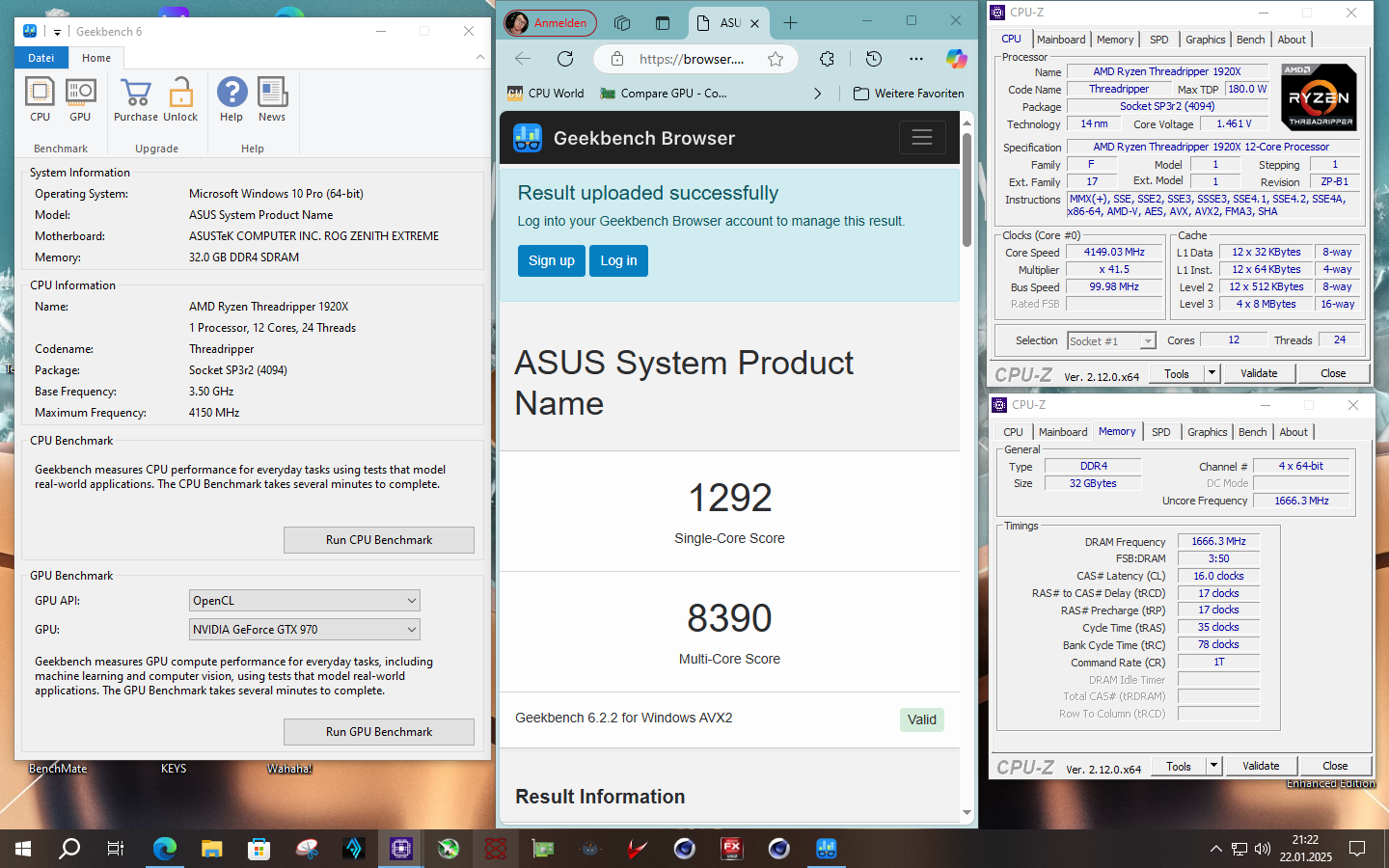Click the scrollbar down arrow in Edge

point(967,813)
